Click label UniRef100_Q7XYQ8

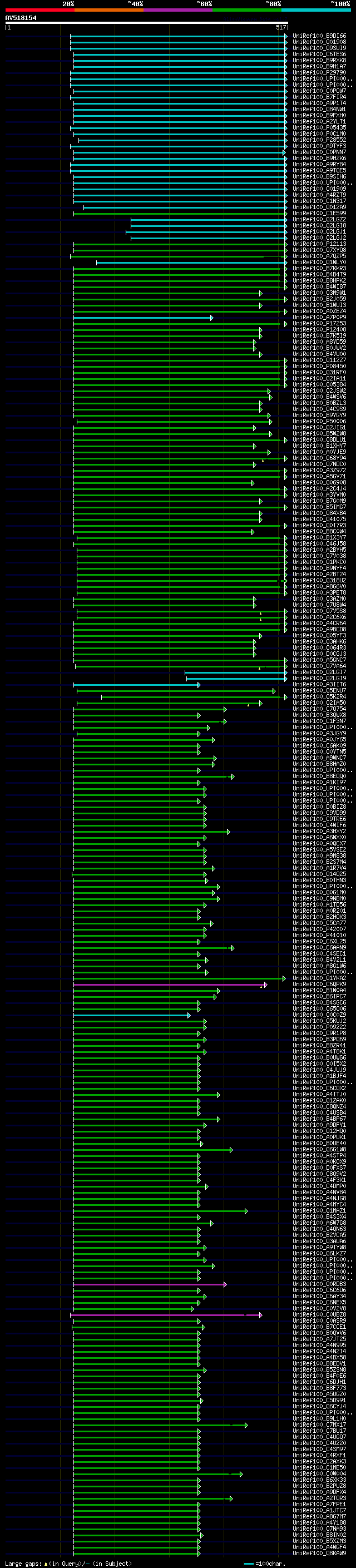tap(319, 250)
